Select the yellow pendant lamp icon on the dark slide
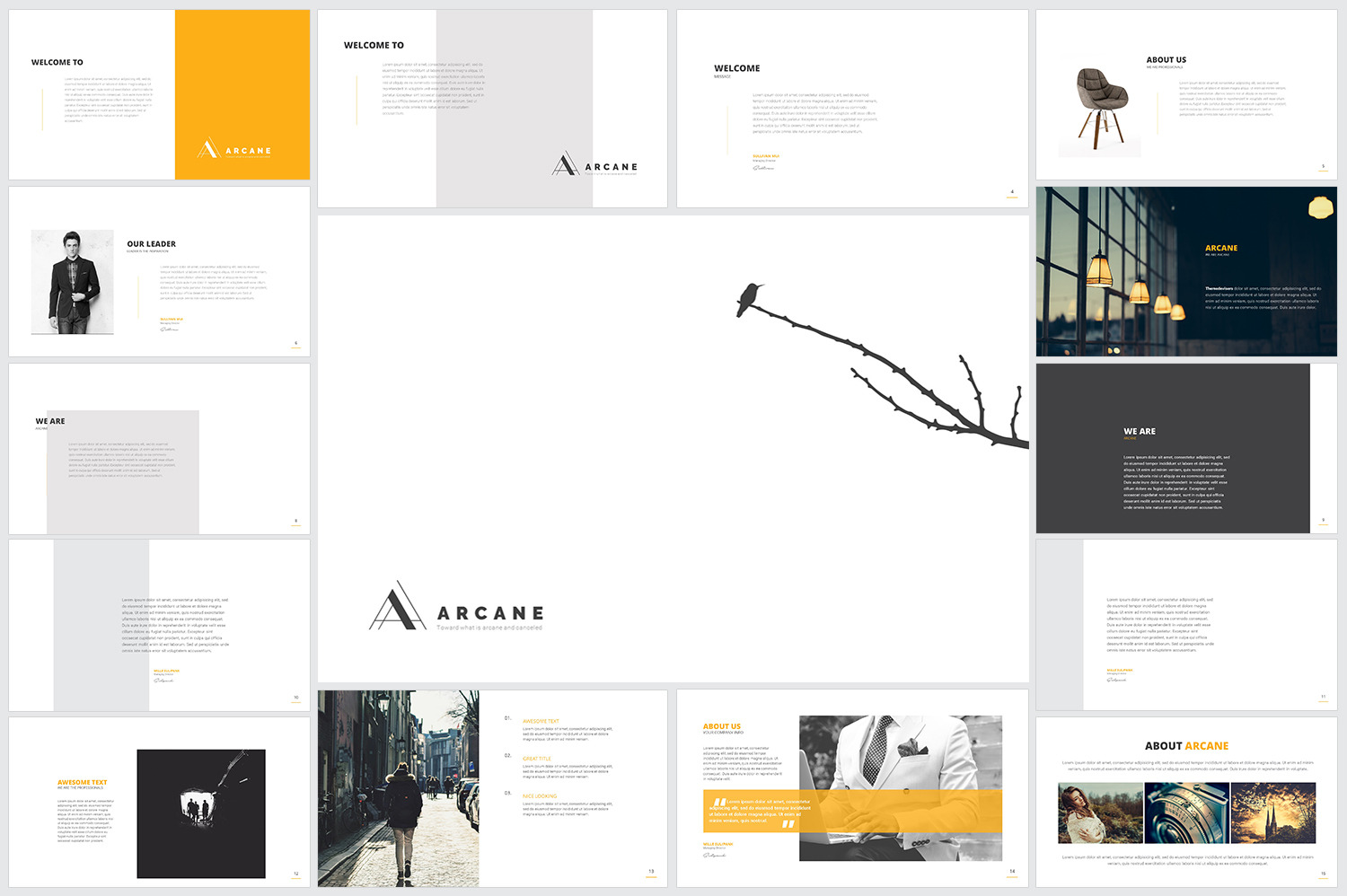The height and width of the screenshot is (896, 1347). (1321, 206)
